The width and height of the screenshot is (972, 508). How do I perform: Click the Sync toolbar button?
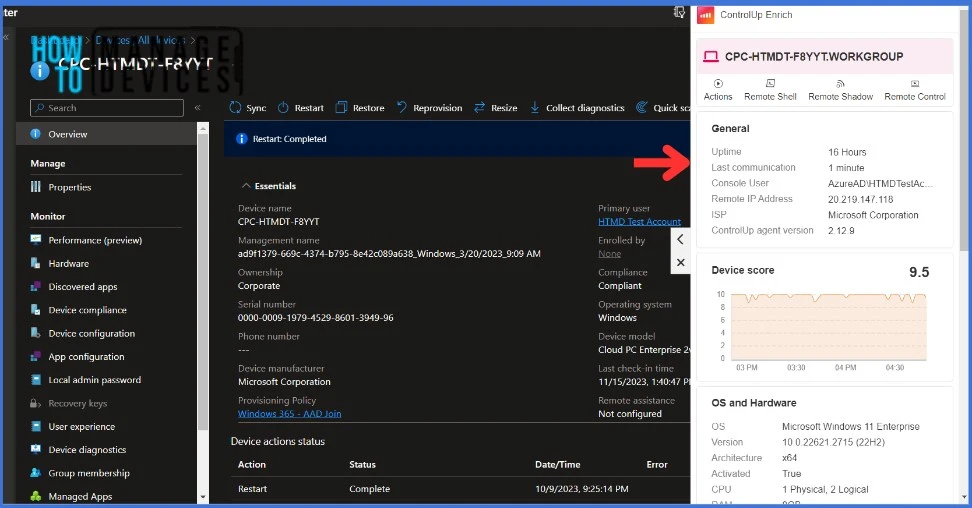coord(248,108)
